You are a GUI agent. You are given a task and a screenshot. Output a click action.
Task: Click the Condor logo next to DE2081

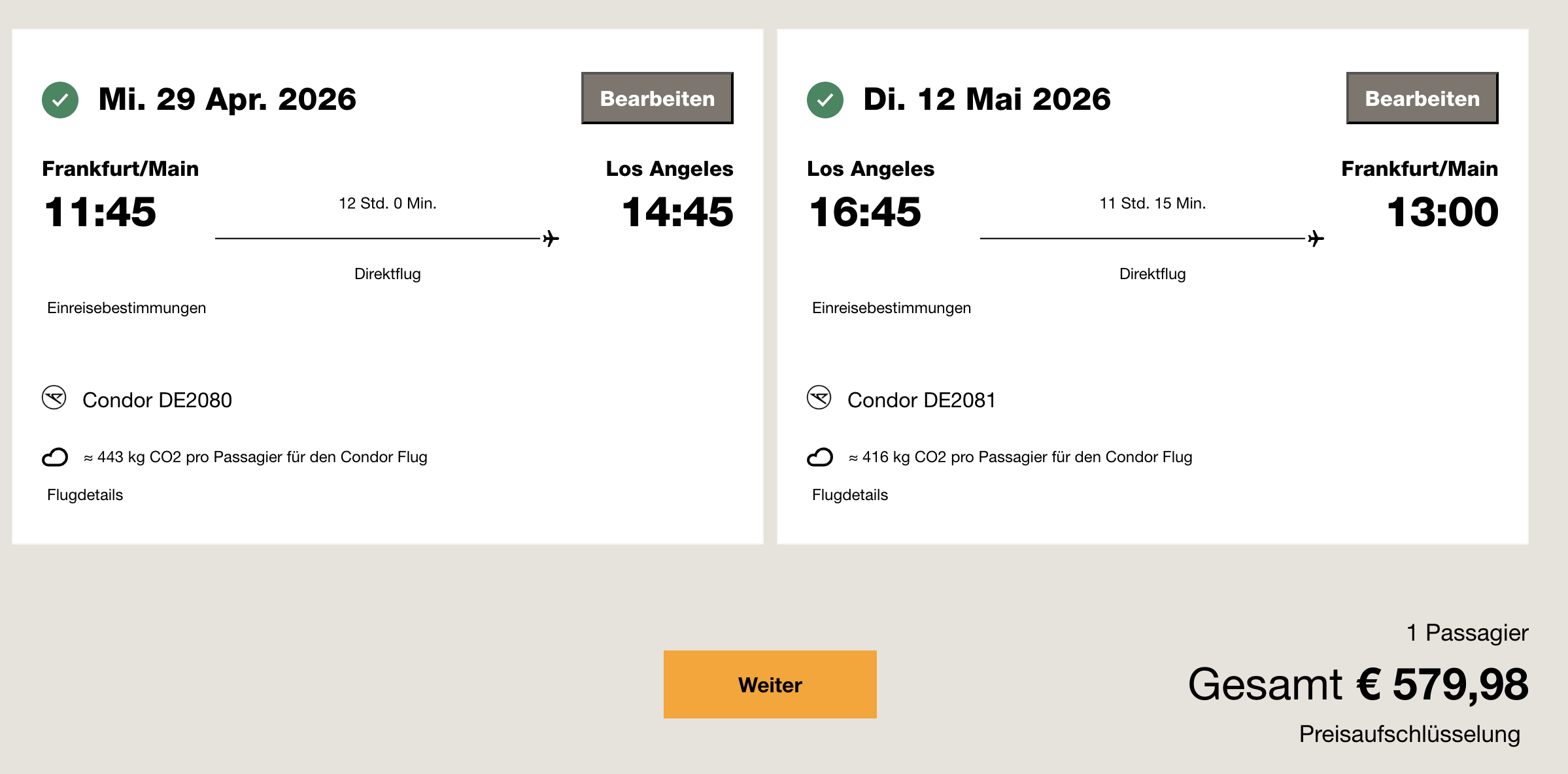819,397
